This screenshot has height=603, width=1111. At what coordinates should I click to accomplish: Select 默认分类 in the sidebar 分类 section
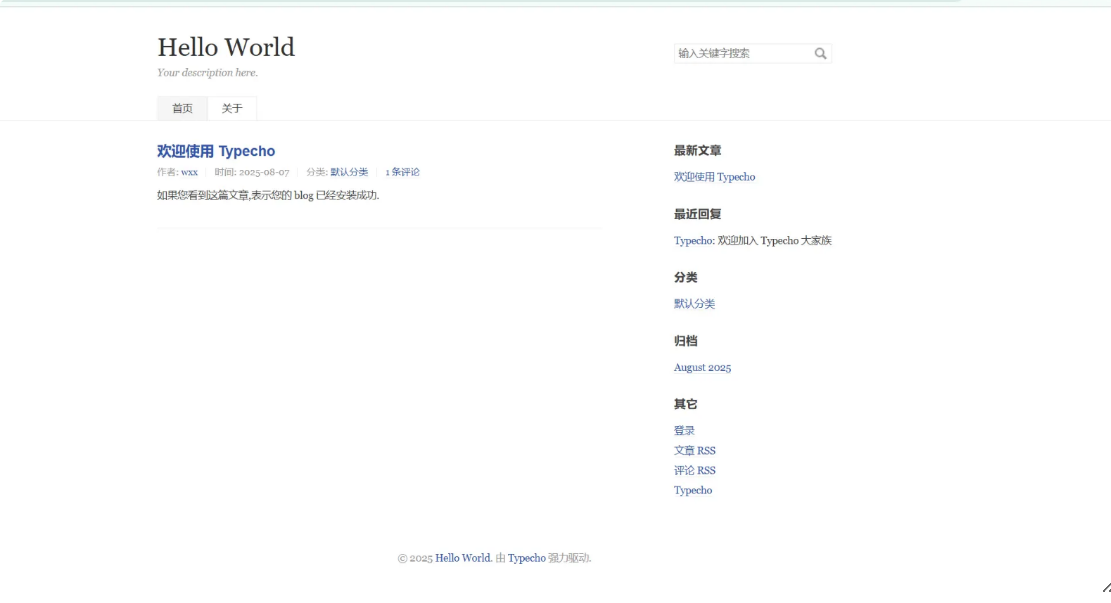pos(692,303)
